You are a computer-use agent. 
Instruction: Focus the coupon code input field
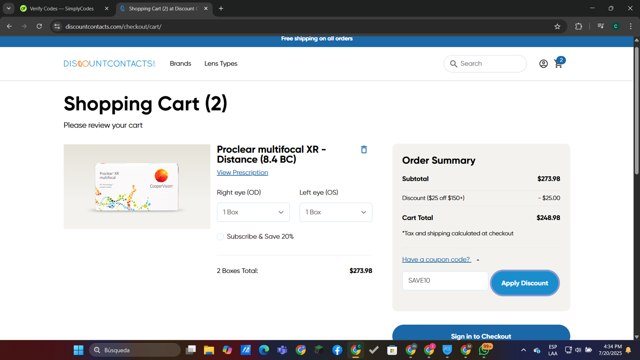(445, 281)
